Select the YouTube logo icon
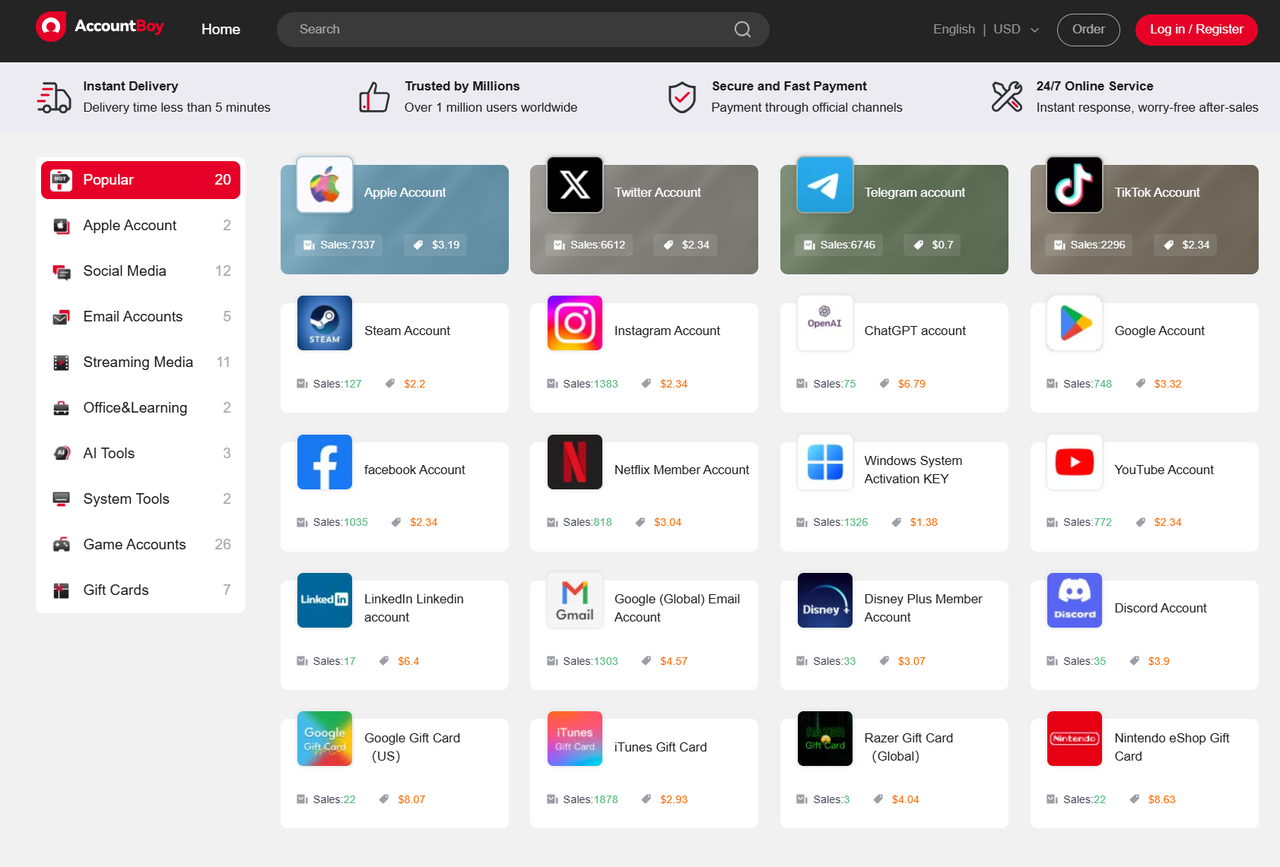 pyautogui.click(x=1075, y=462)
